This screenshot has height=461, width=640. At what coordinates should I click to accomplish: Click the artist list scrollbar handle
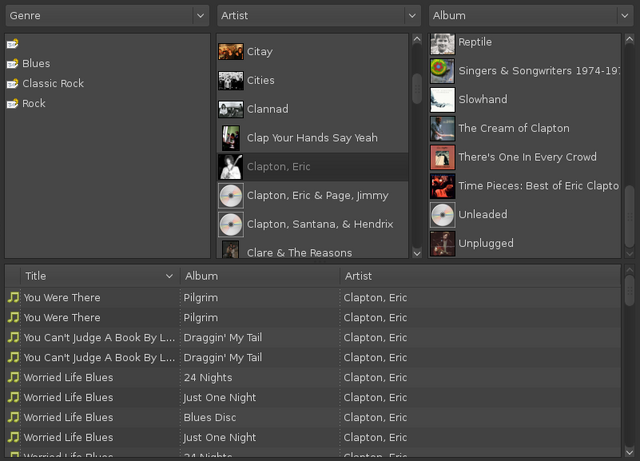click(417, 88)
